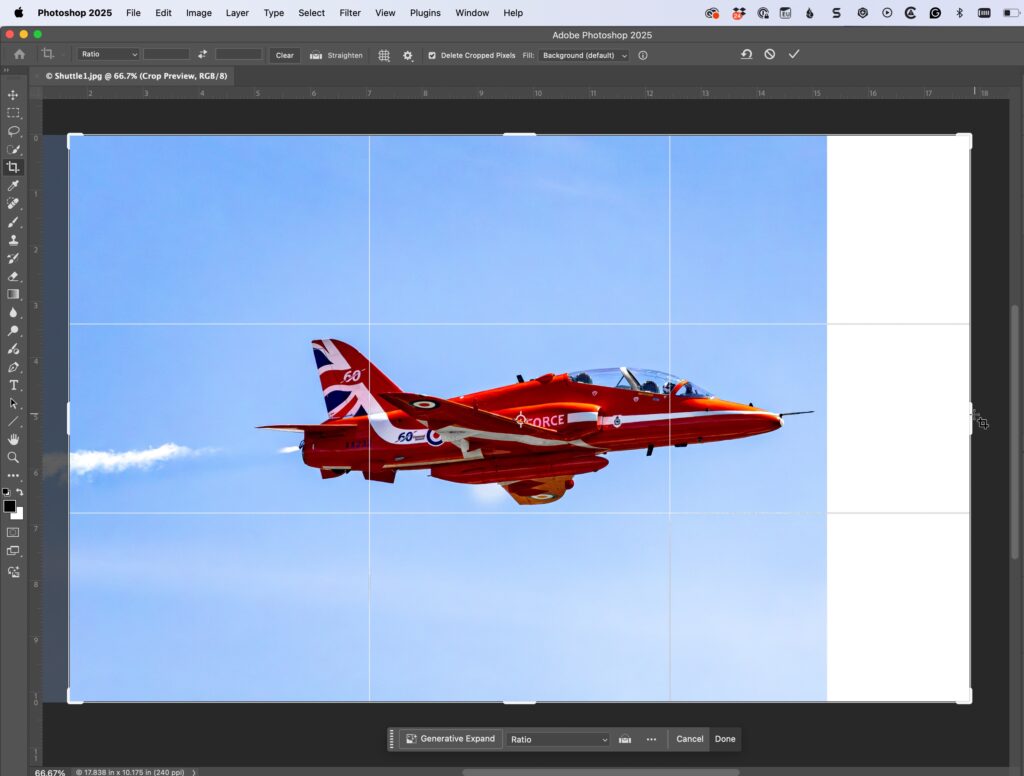
Task: Open the File menu
Action: click(133, 13)
